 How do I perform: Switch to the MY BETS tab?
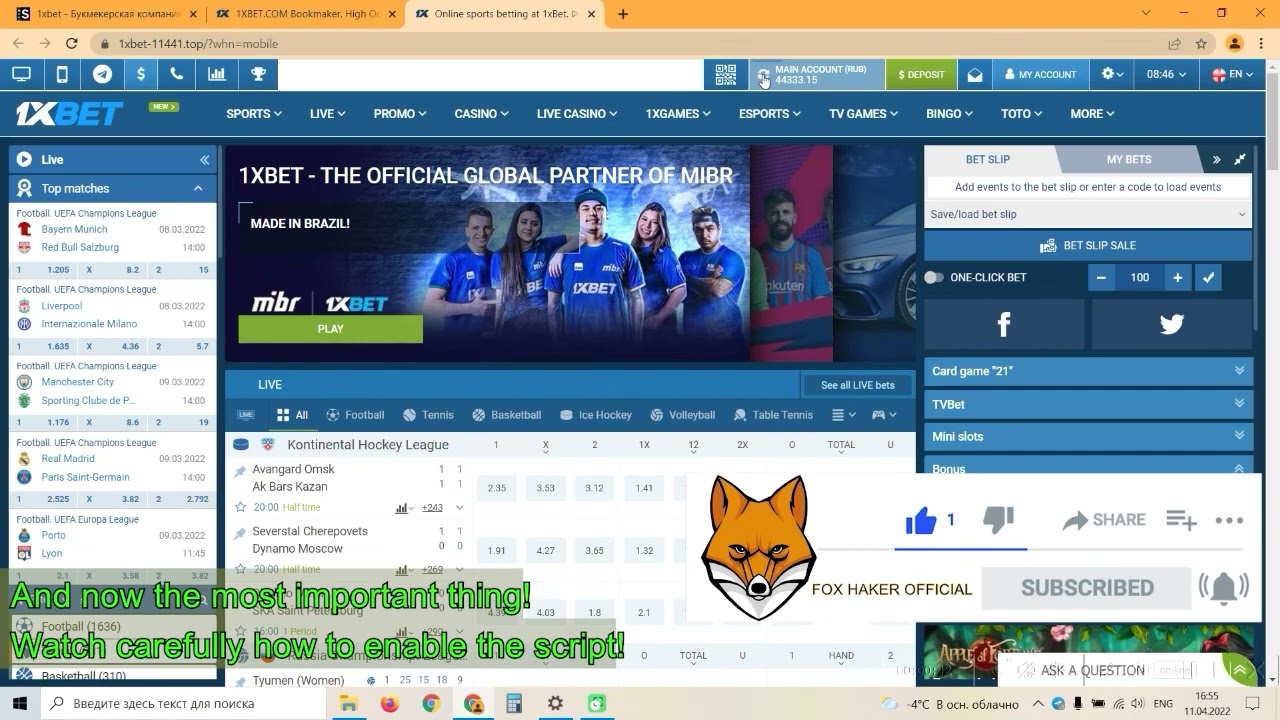(x=1129, y=160)
